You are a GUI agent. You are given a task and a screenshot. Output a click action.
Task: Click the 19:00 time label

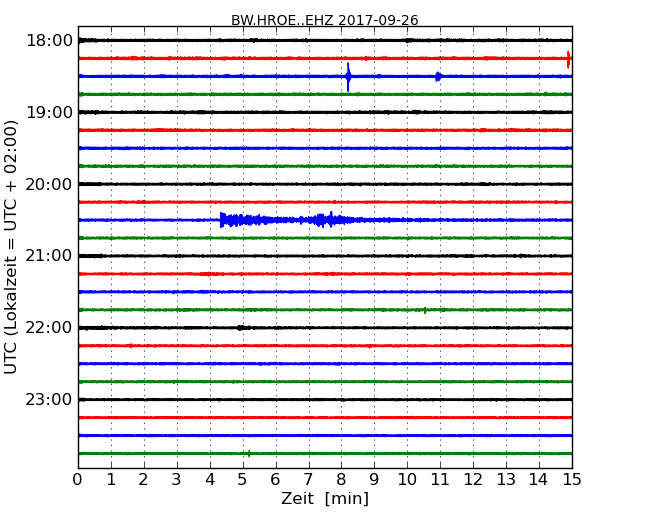49,112
